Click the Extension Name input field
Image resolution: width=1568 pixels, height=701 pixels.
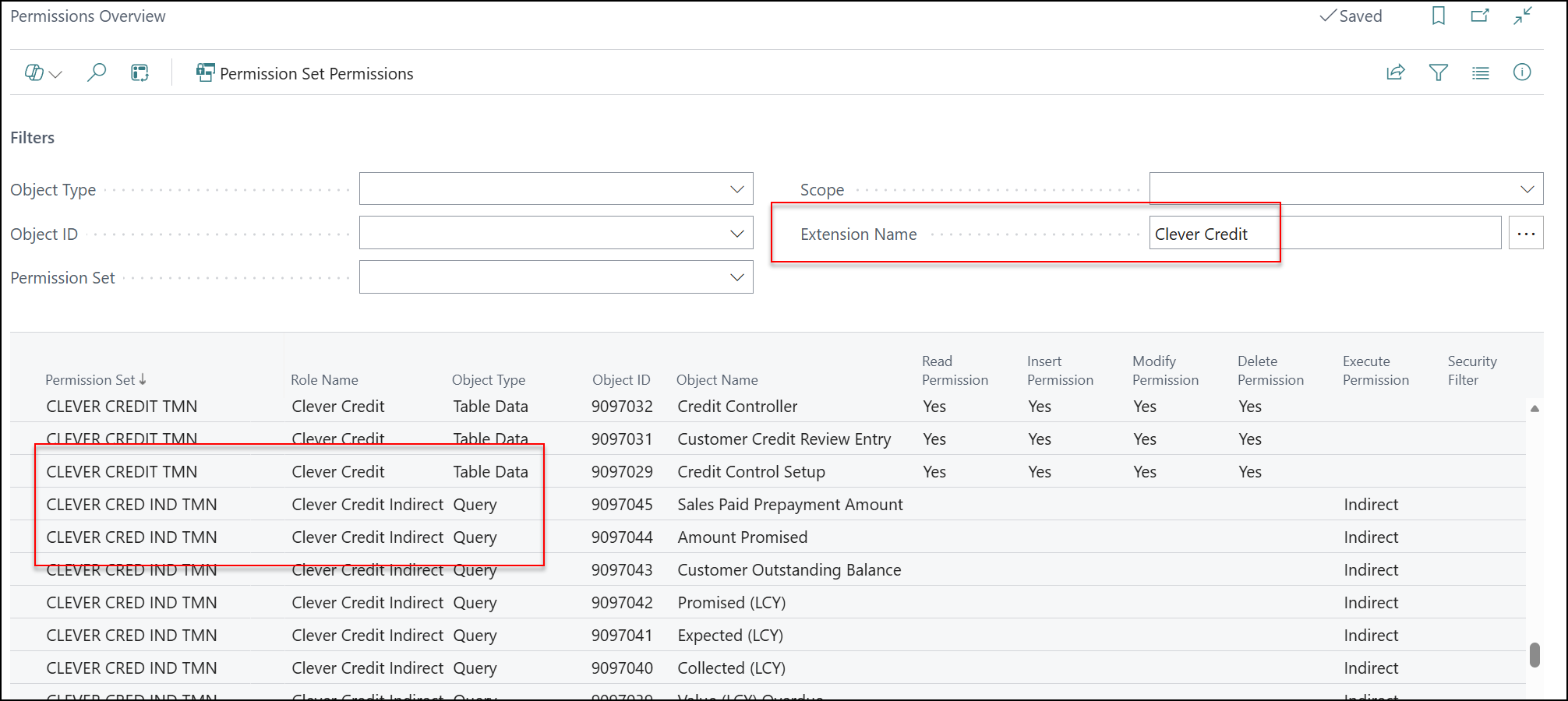click(1325, 234)
